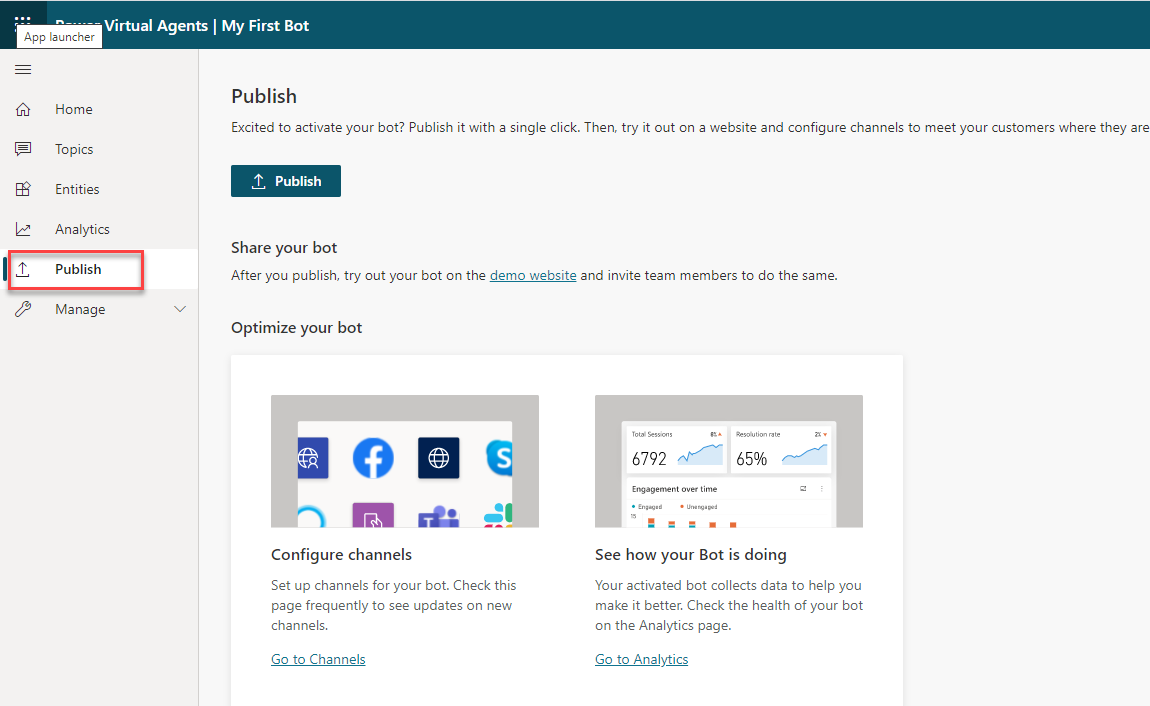Click the Configure channels thumbnail image

405,461
